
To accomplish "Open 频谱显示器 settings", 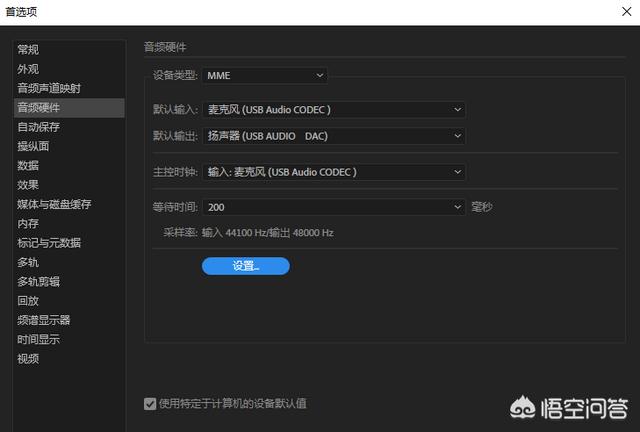I will click(x=43, y=320).
